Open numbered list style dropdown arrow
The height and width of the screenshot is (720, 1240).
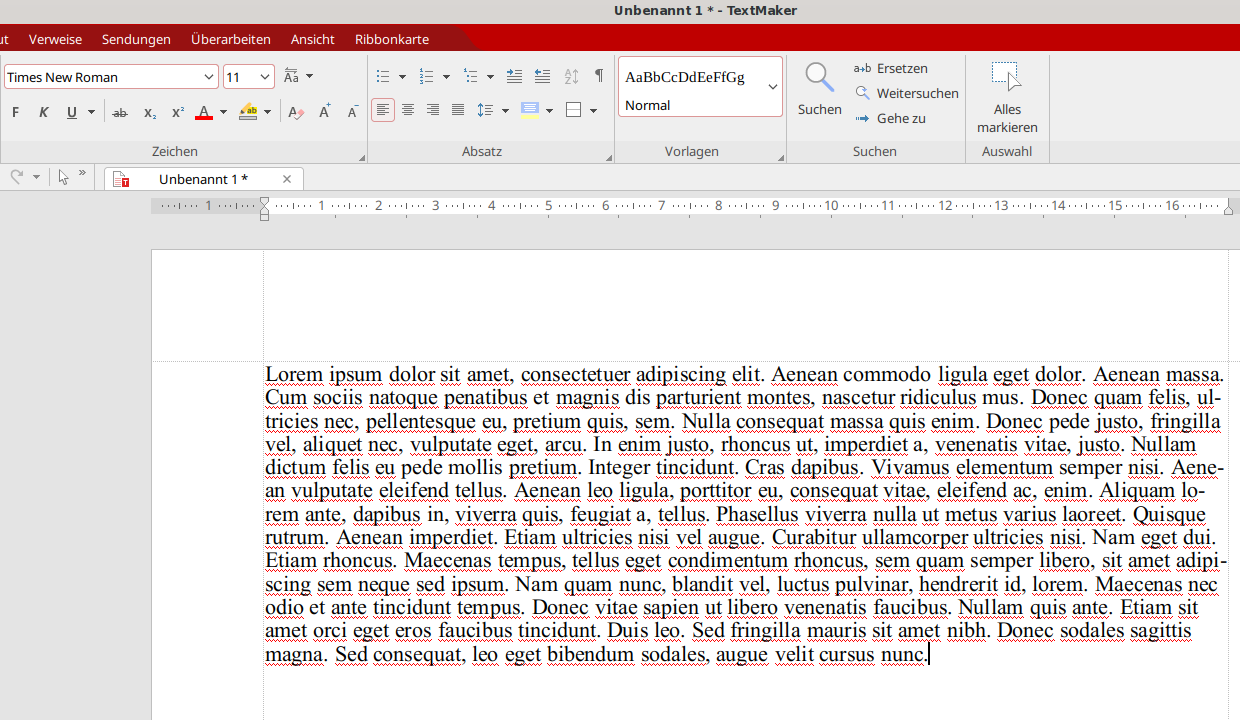[x=446, y=77]
